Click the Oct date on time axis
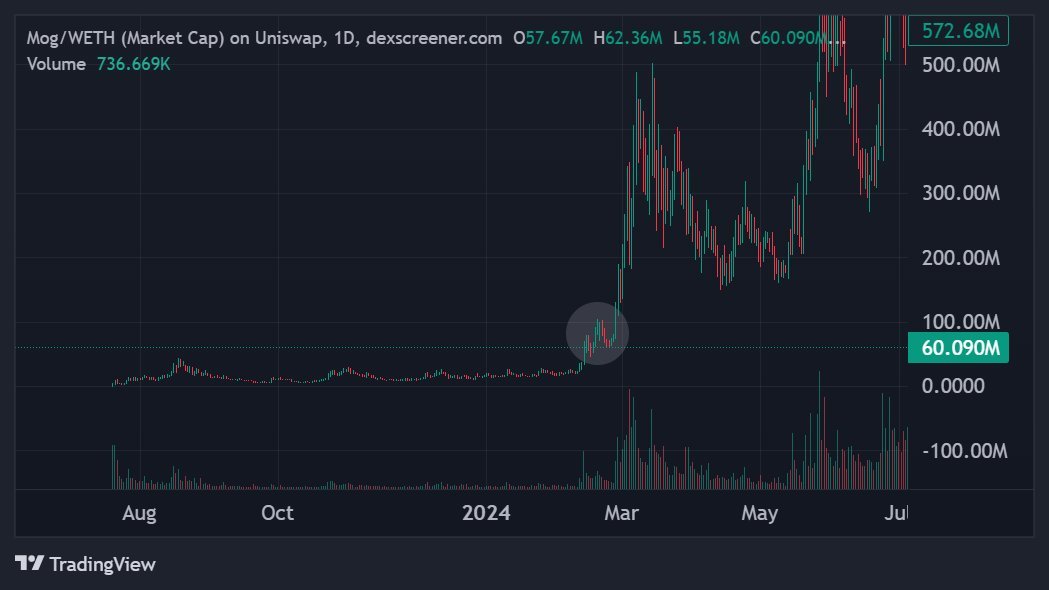The height and width of the screenshot is (590, 1049). (x=277, y=513)
